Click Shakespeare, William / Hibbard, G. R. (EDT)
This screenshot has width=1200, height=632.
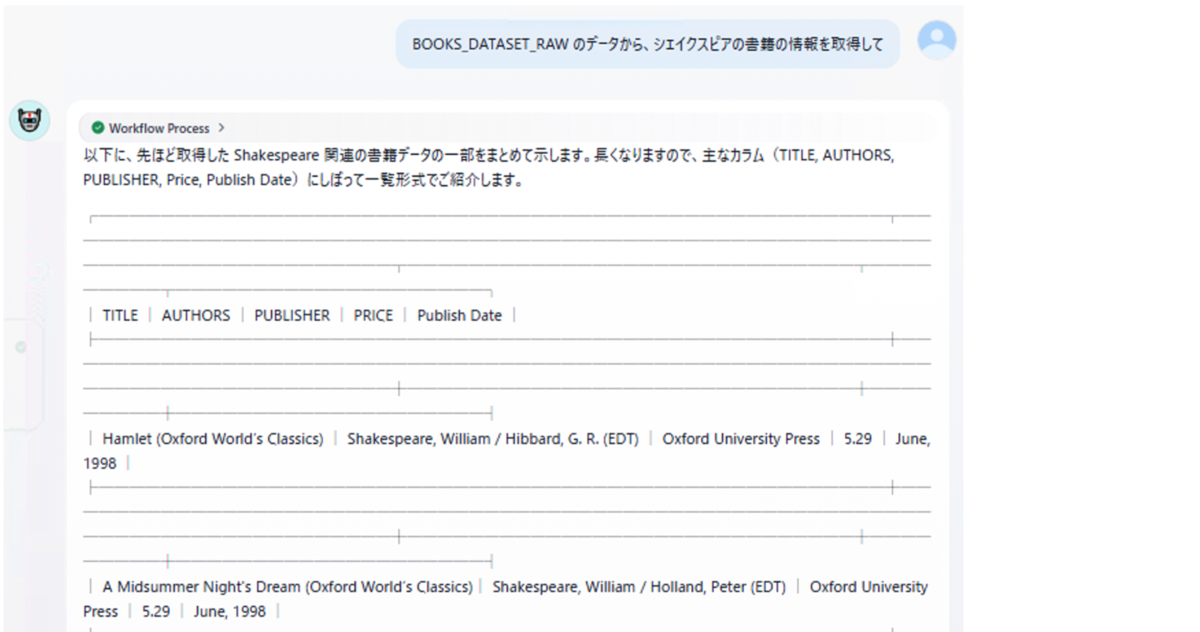tap(493, 439)
